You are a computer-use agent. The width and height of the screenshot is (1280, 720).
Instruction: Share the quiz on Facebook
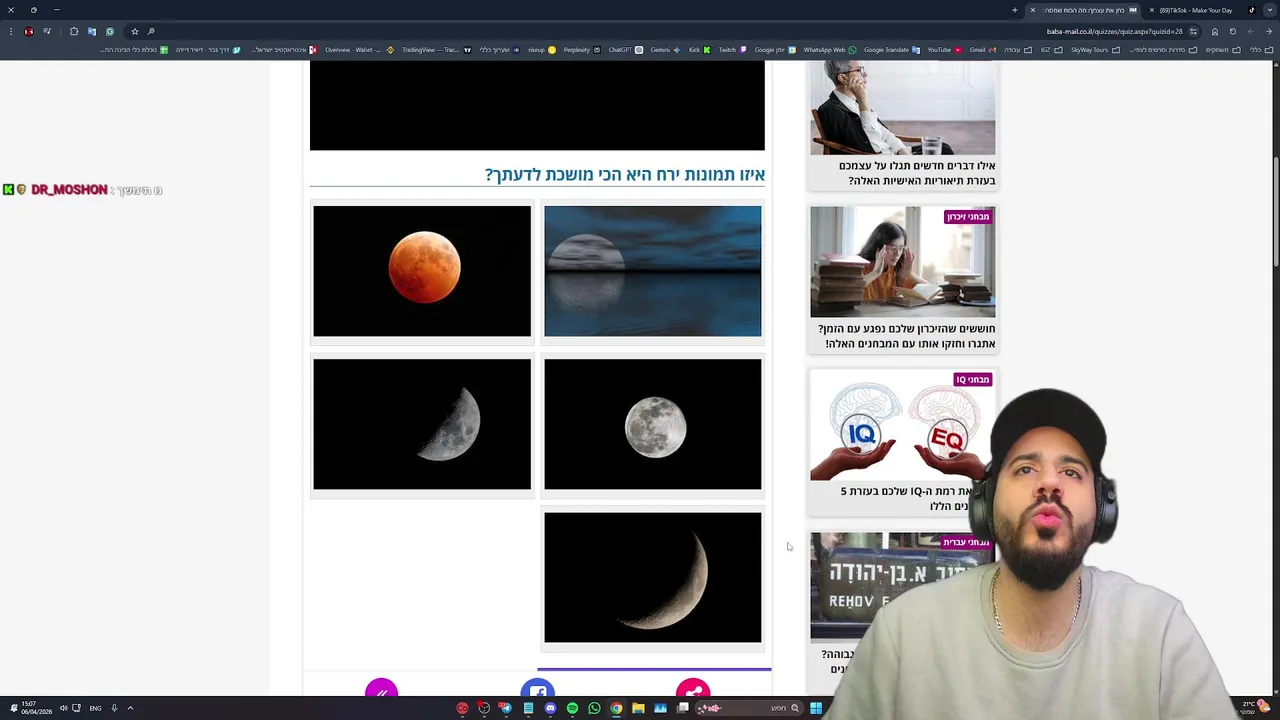[538, 690]
